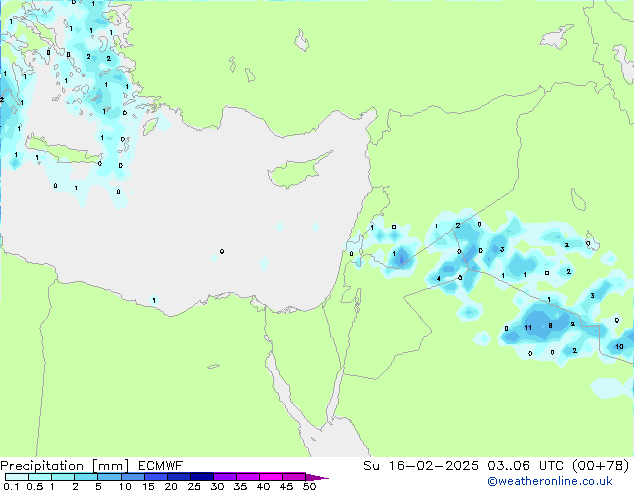Click the 'ECMWF' model label

click(160, 466)
